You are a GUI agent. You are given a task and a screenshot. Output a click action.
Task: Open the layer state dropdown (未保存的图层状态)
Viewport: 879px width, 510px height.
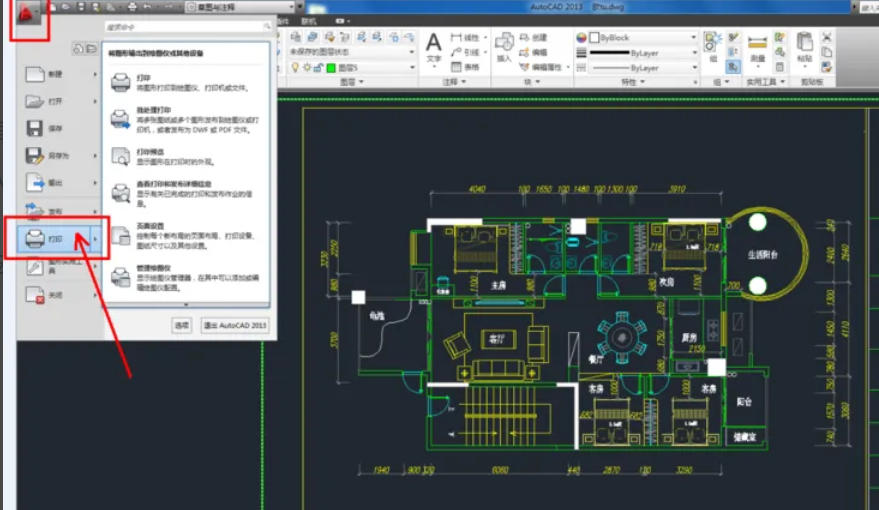[352, 52]
